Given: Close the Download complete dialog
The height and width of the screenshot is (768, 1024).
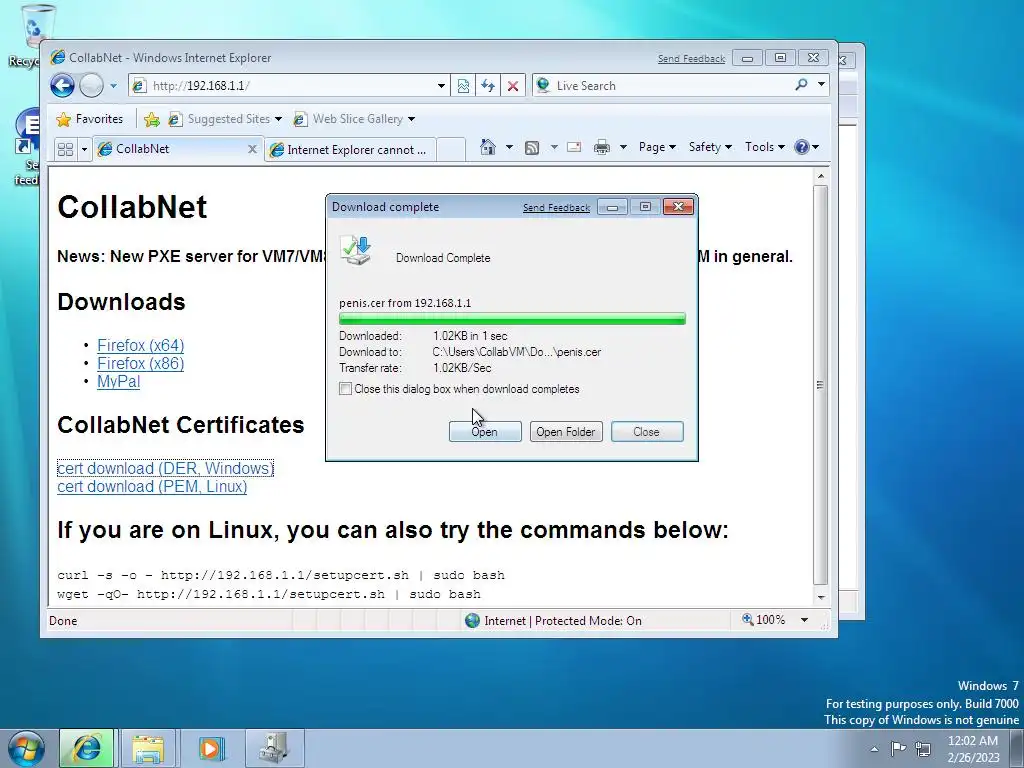Looking at the screenshot, I should 647,432.
